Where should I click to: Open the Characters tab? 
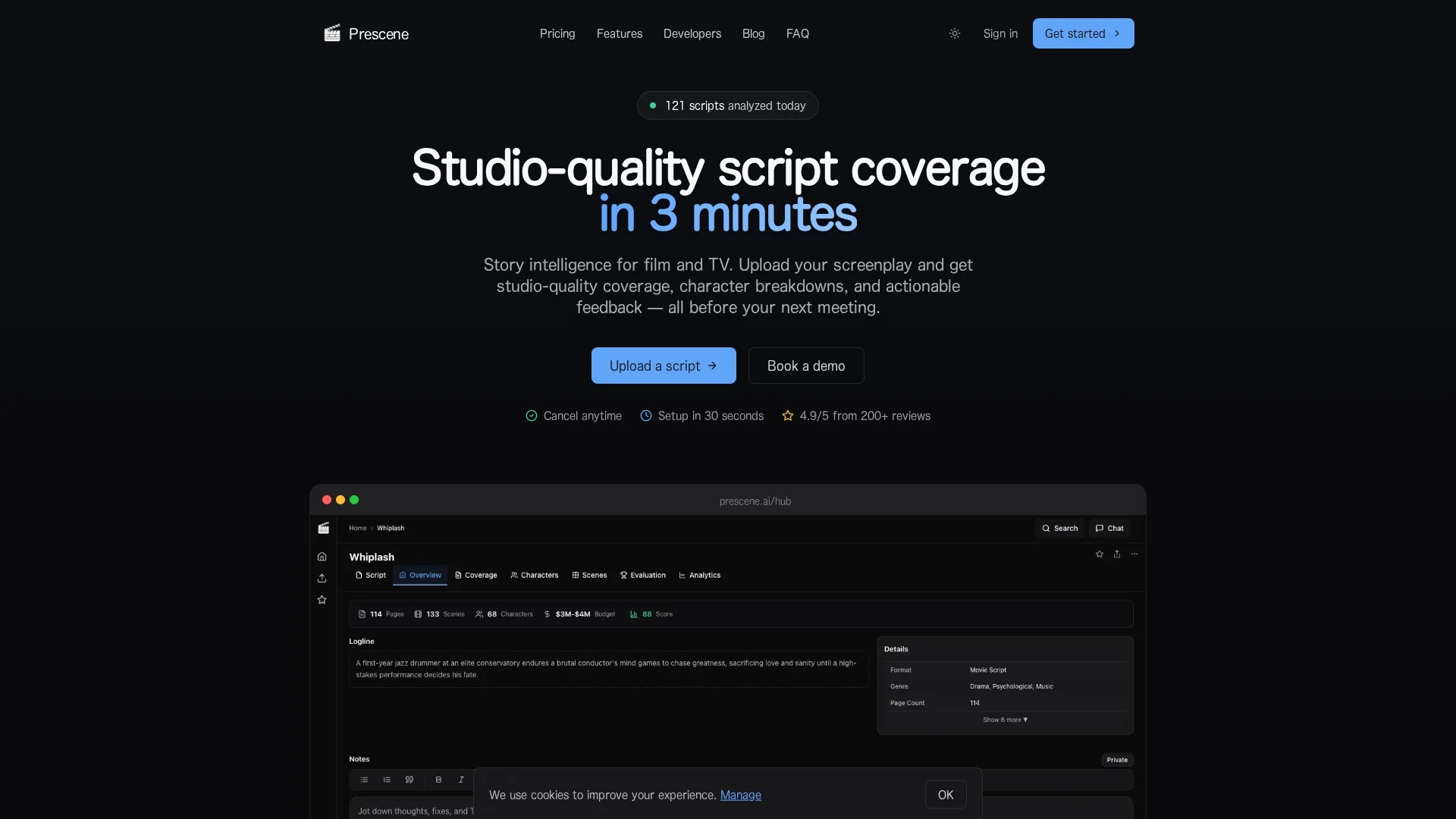click(535, 576)
